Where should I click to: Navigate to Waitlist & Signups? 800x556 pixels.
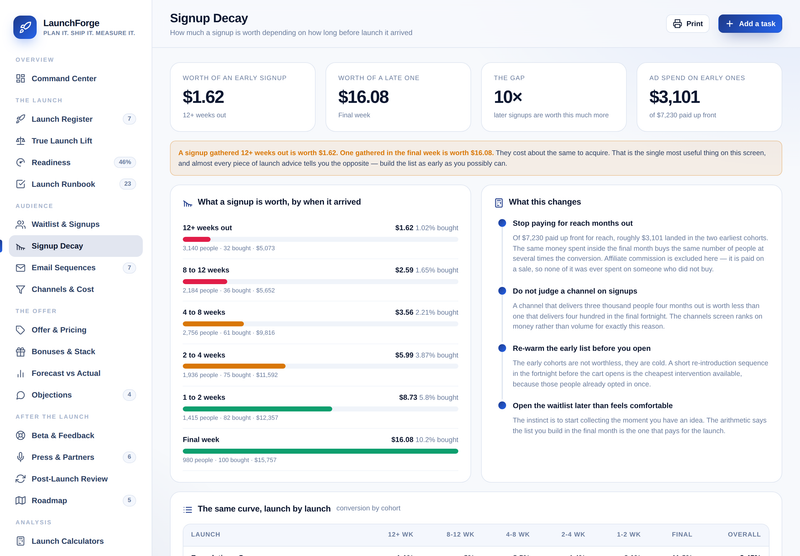pos(76,224)
